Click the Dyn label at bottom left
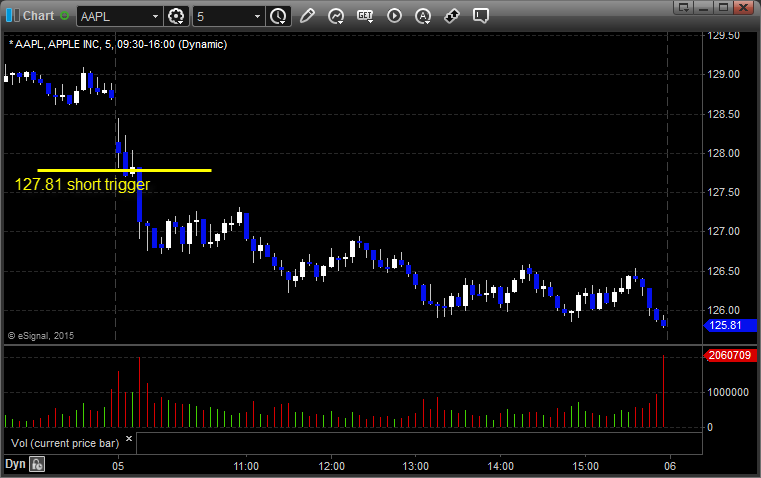Viewport: 761px width, 478px height. coord(15,464)
